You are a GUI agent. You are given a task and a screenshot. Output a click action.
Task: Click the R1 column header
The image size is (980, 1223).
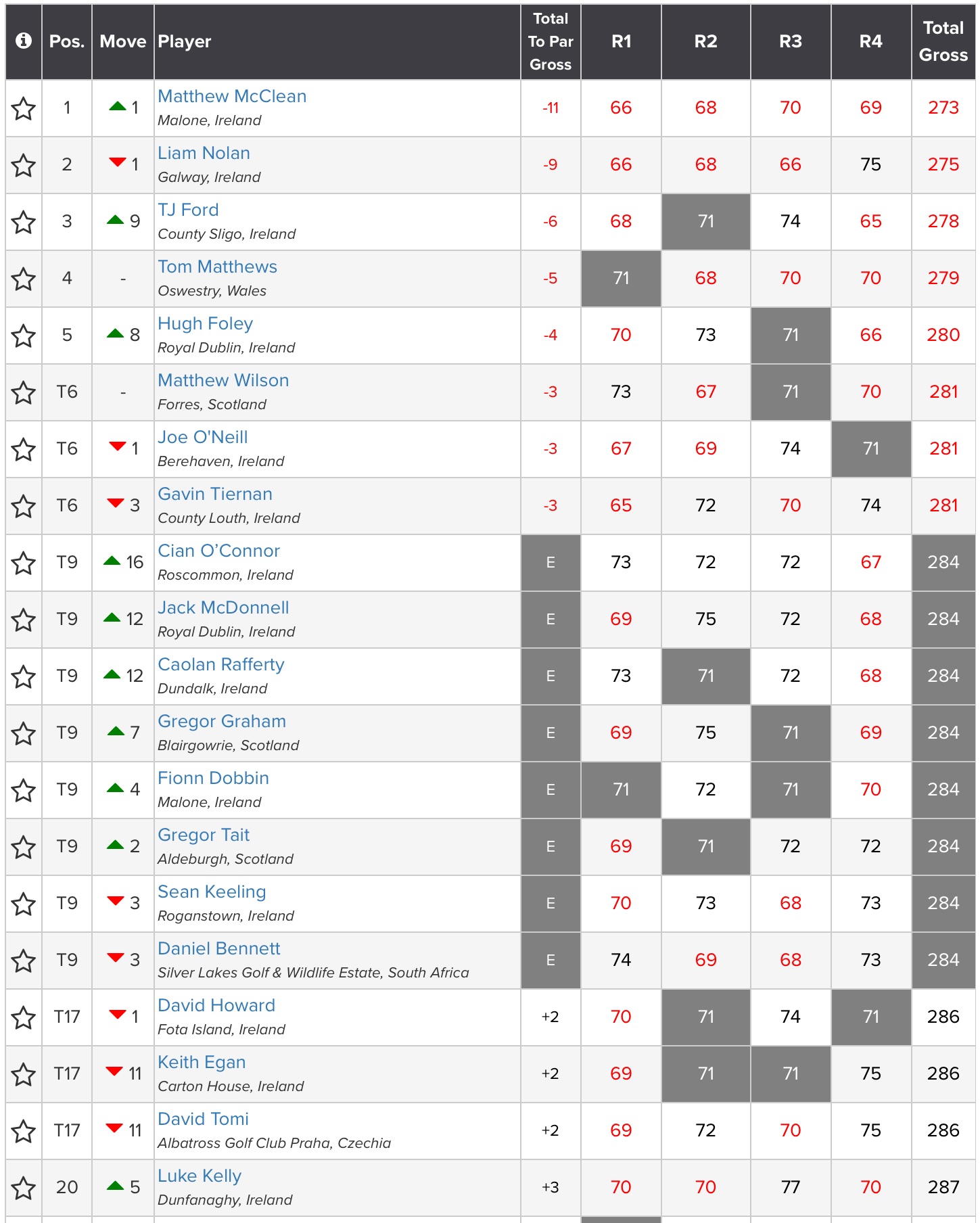[621, 41]
